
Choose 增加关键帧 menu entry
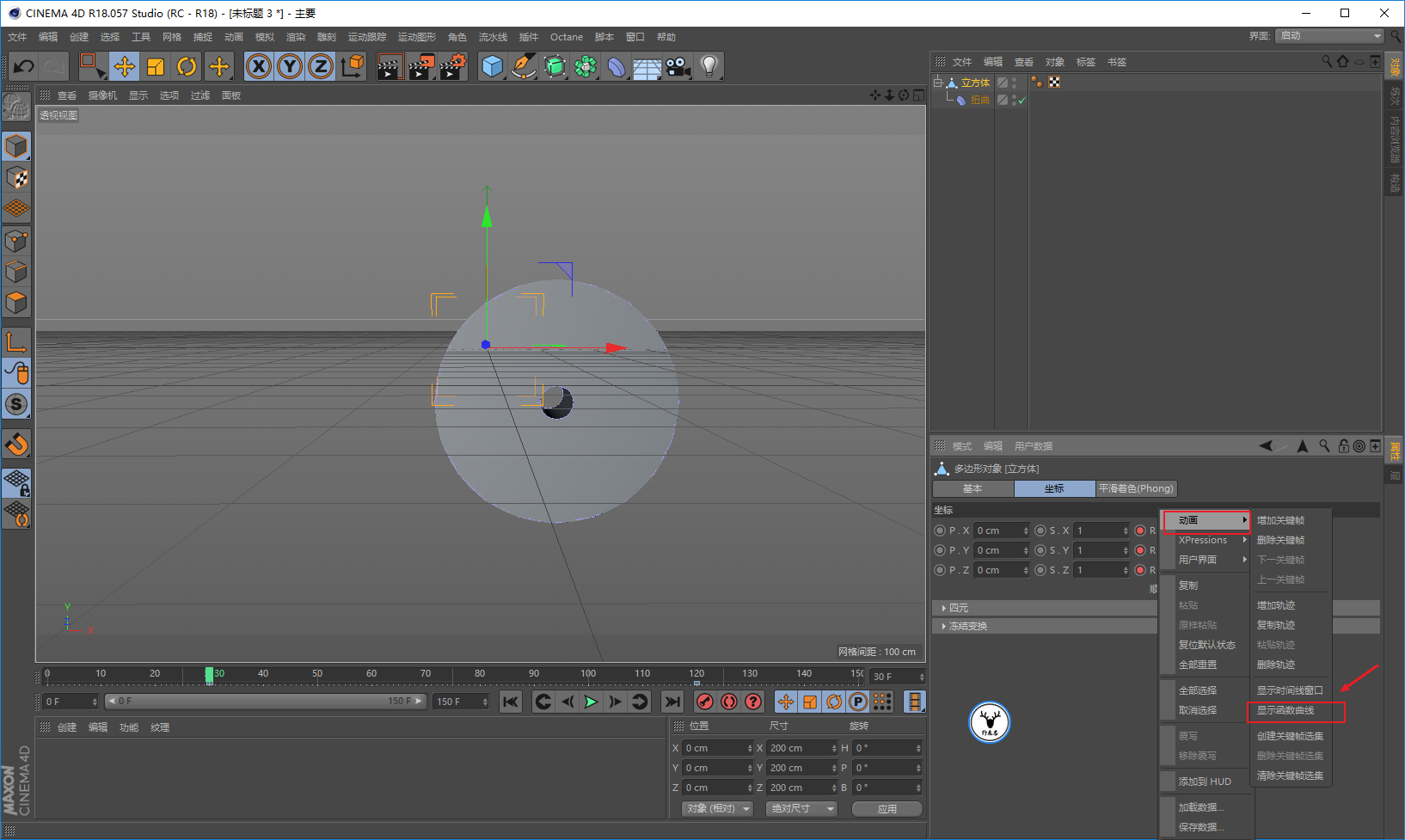tap(1291, 520)
